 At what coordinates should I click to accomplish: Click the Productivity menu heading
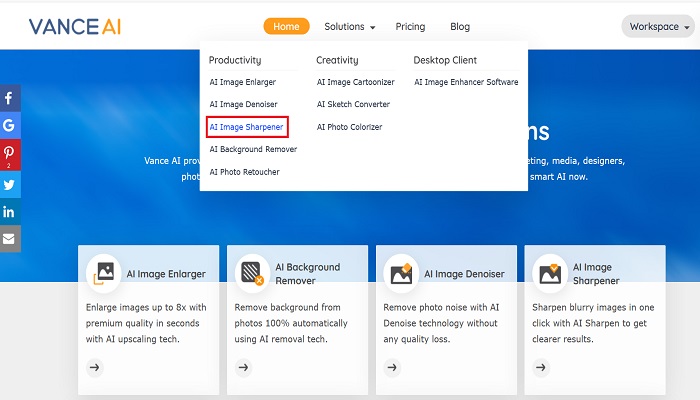click(235, 60)
